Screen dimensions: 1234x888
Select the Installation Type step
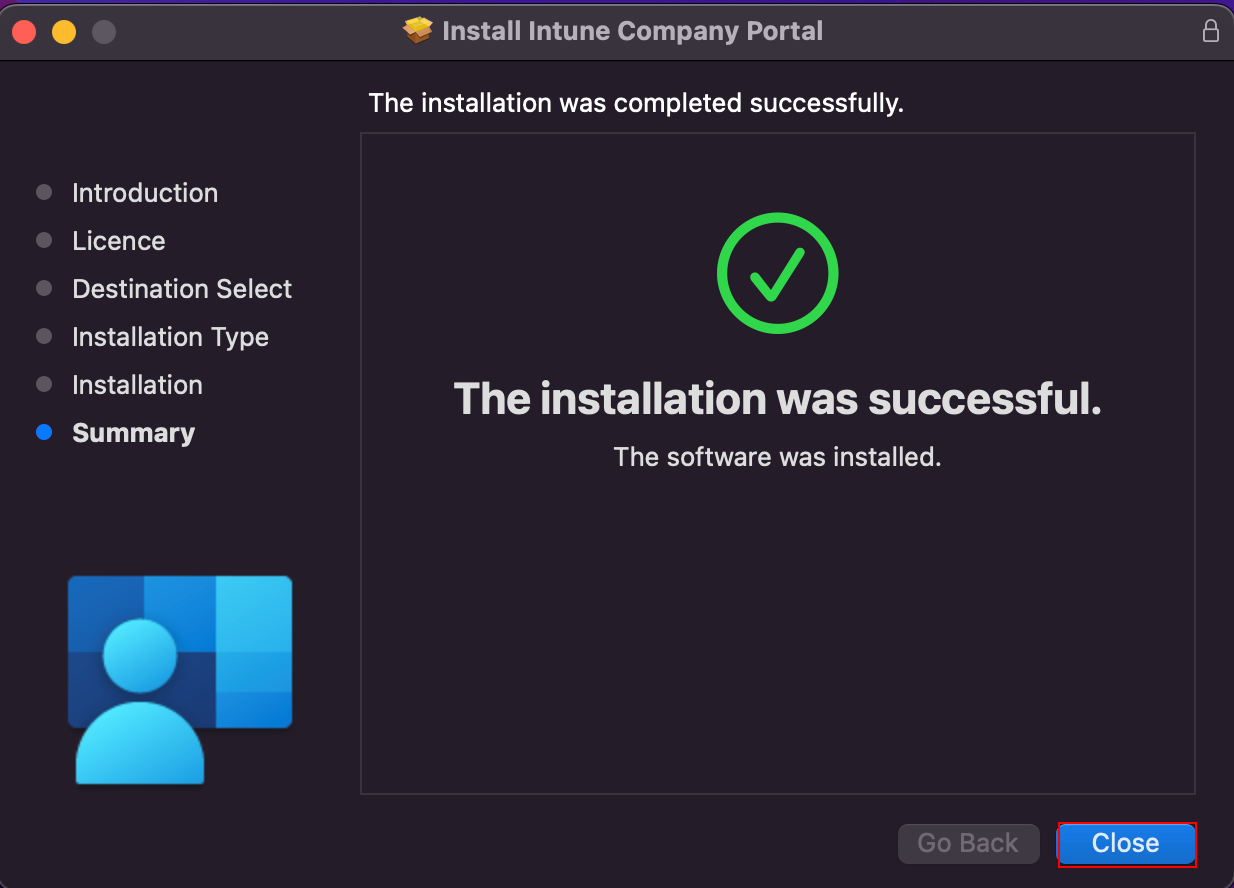point(170,337)
